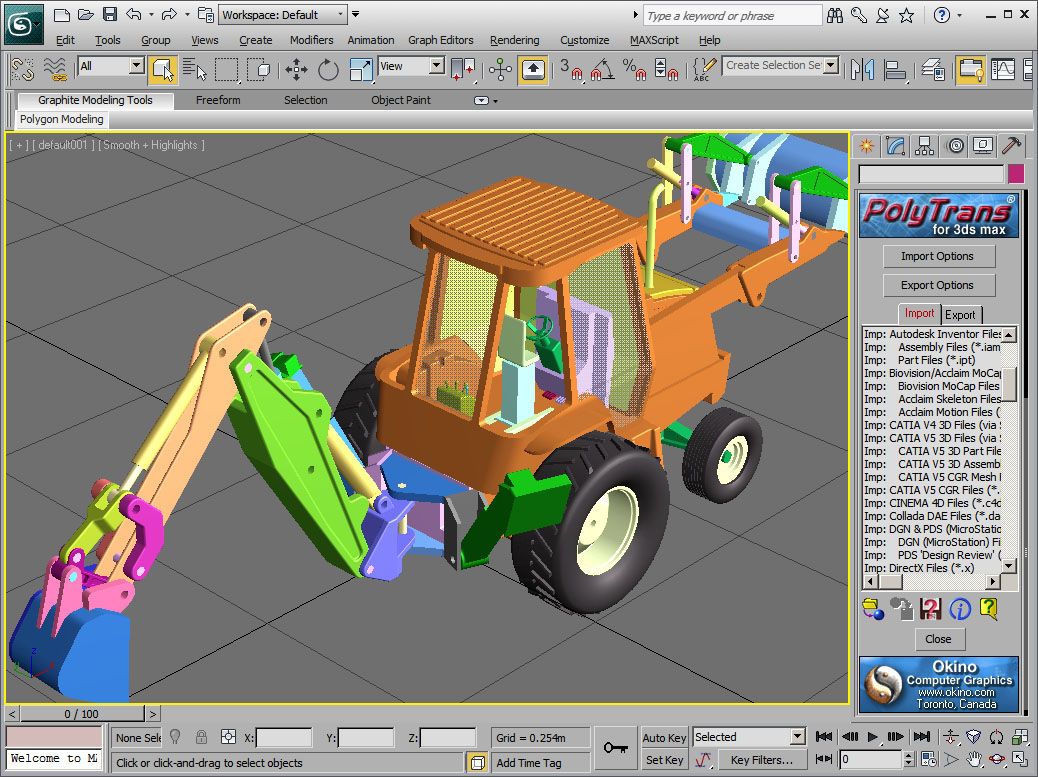This screenshot has height=777, width=1038.
Task: Open the Modify command panel tab
Action: (895, 146)
